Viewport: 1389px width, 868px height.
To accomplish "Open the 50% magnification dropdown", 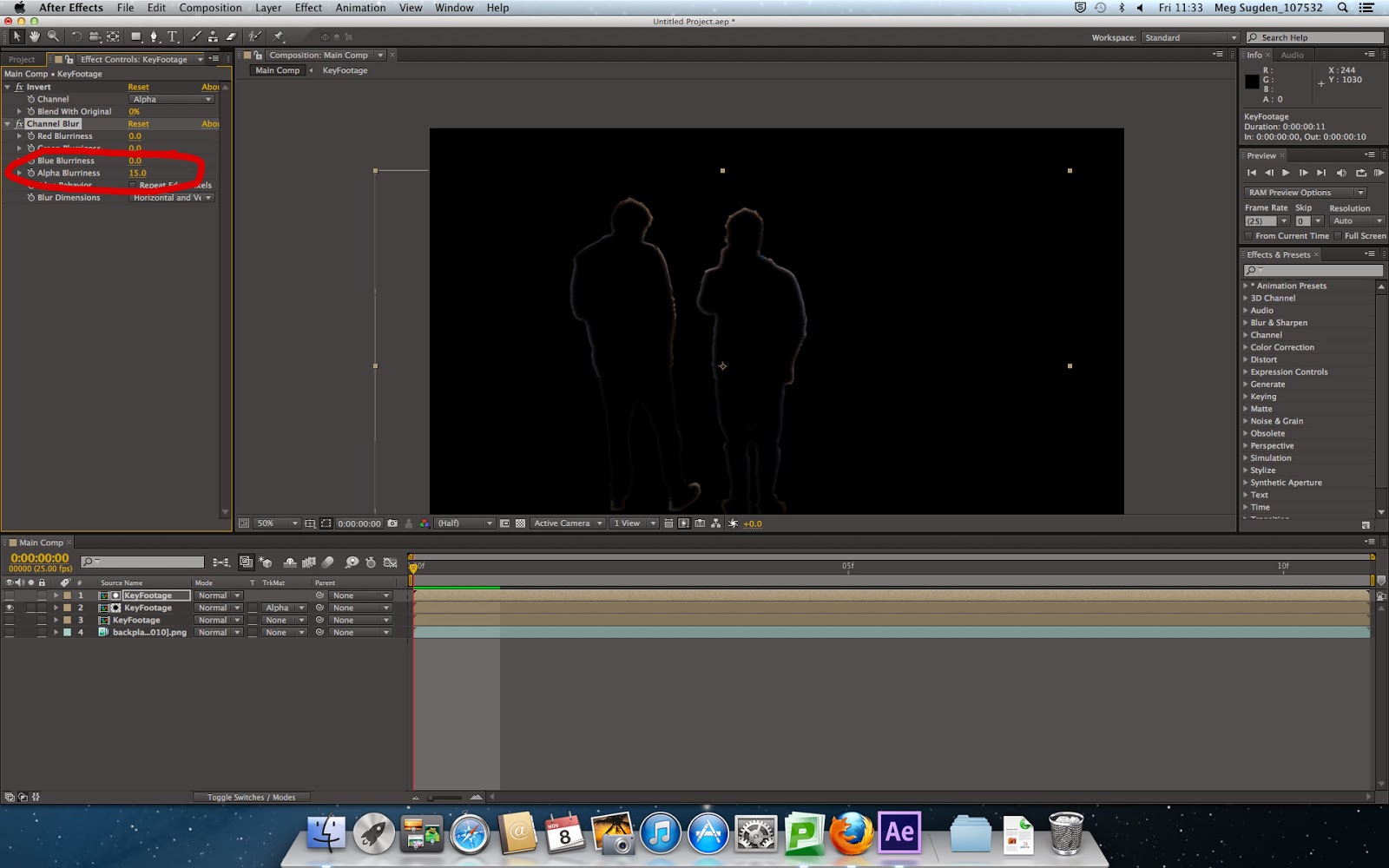I will (x=276, y=523).
